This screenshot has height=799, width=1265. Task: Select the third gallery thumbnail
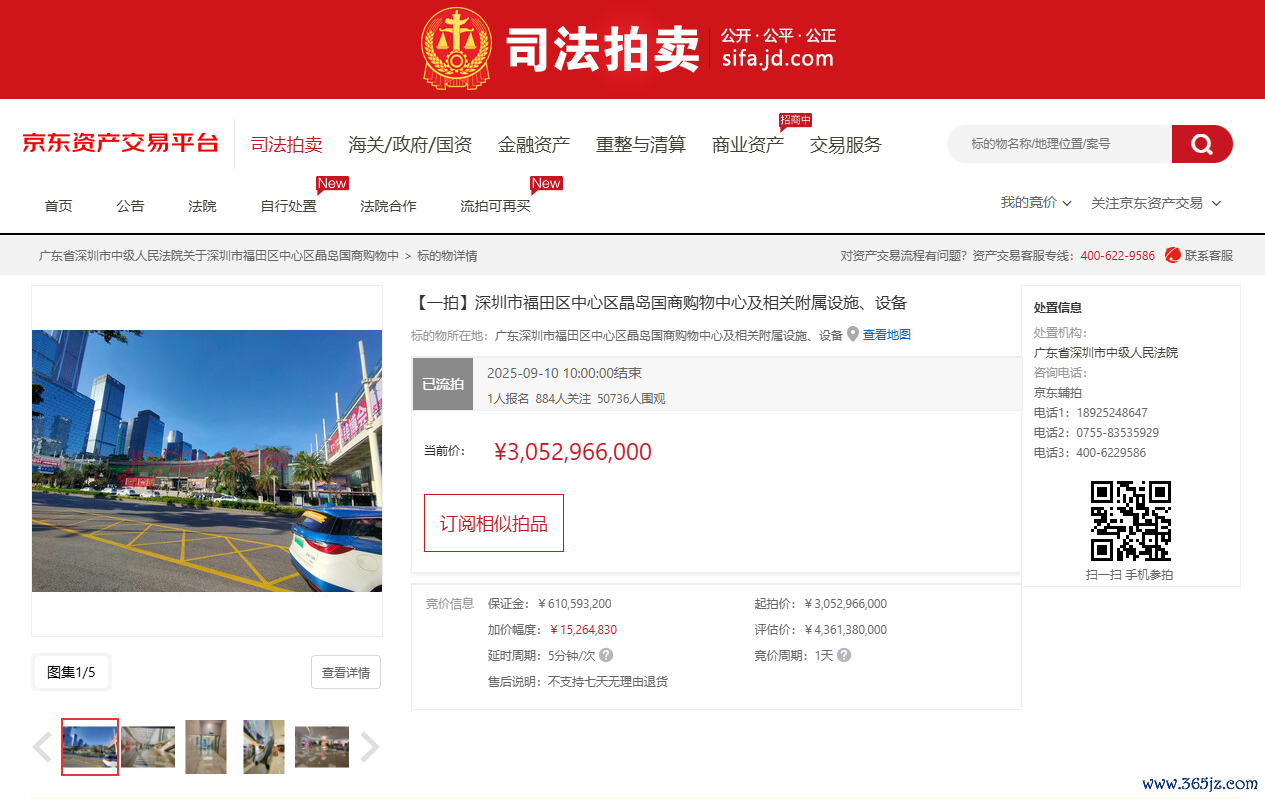(206, 747)
